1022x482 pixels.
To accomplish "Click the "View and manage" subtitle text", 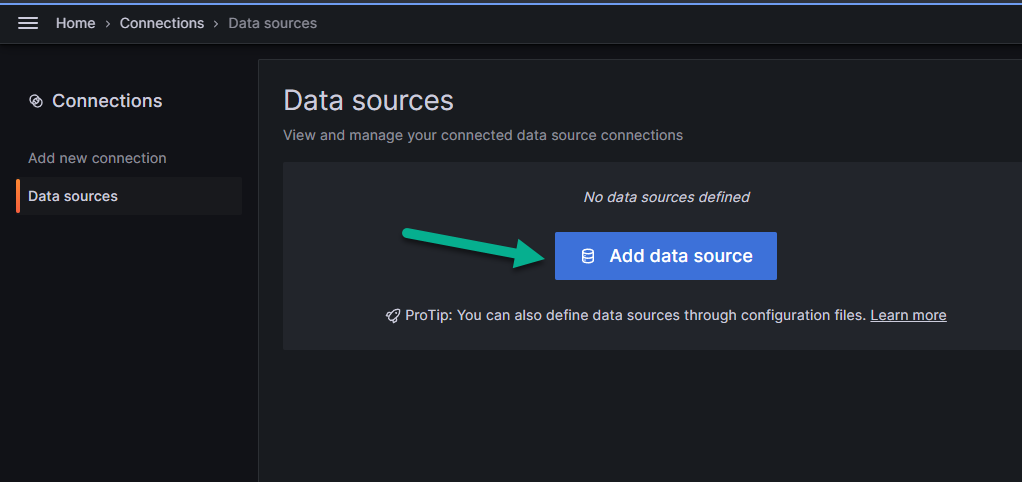I will [x=483, y=134].
